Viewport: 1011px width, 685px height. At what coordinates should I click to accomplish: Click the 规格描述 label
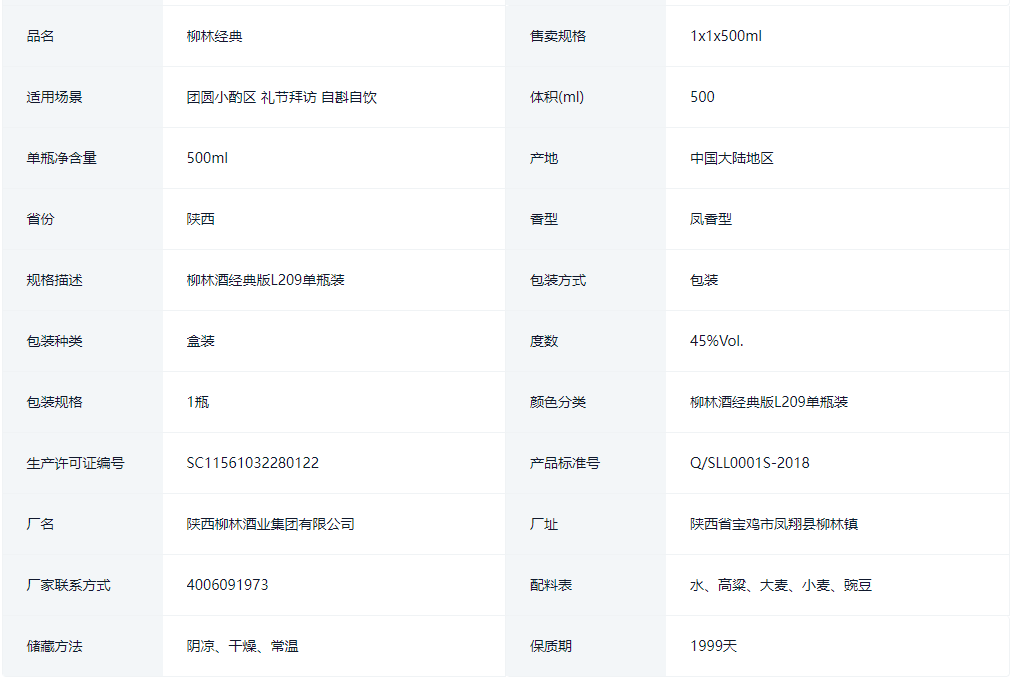click(x=54, y=280)
